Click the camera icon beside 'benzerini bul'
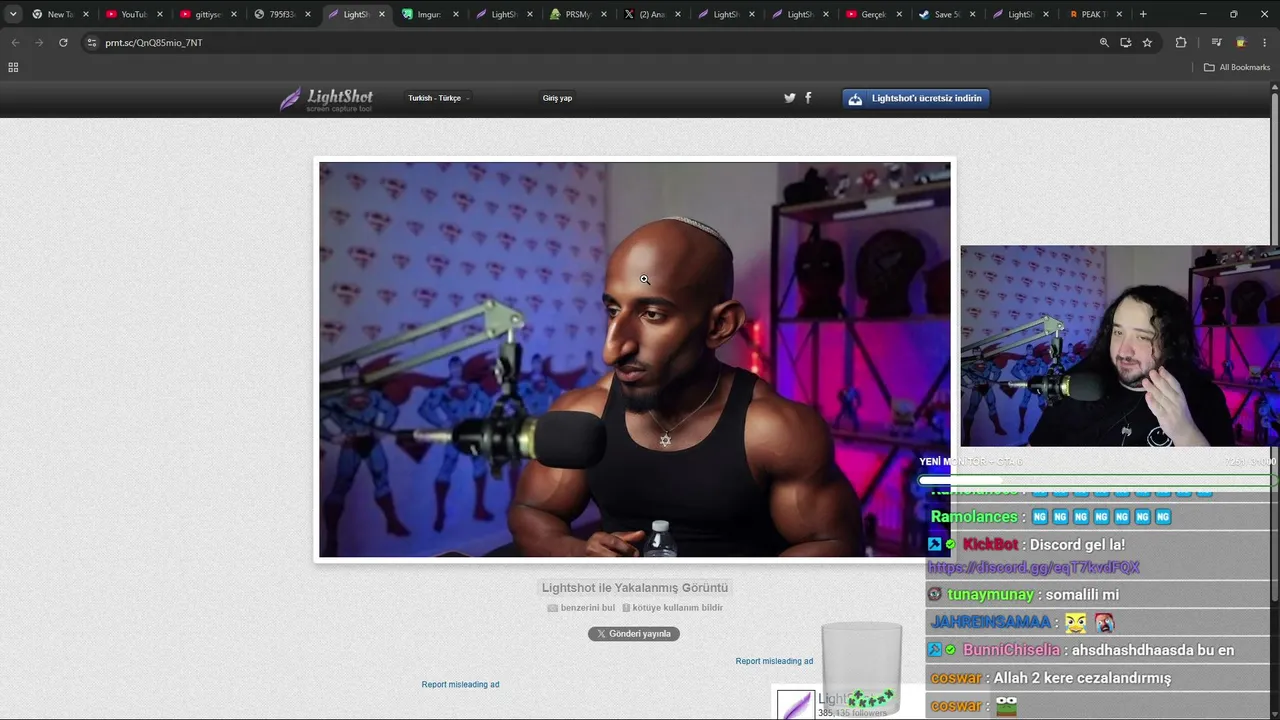 pyautogui.click(x=552, y=608)
